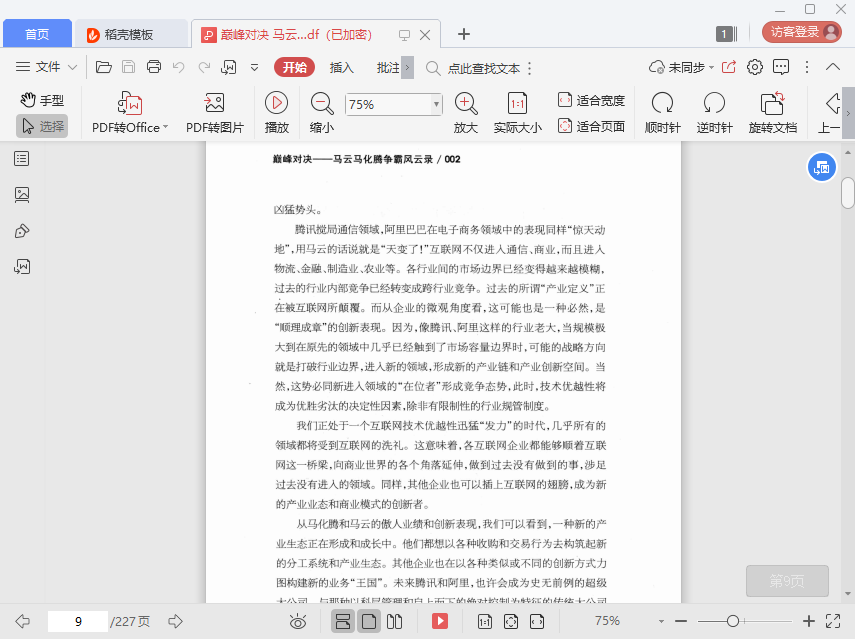The image size is (855, 639).
Task: Click the 缩小 zoom out magnifier
Action: [x=322, y=103]
